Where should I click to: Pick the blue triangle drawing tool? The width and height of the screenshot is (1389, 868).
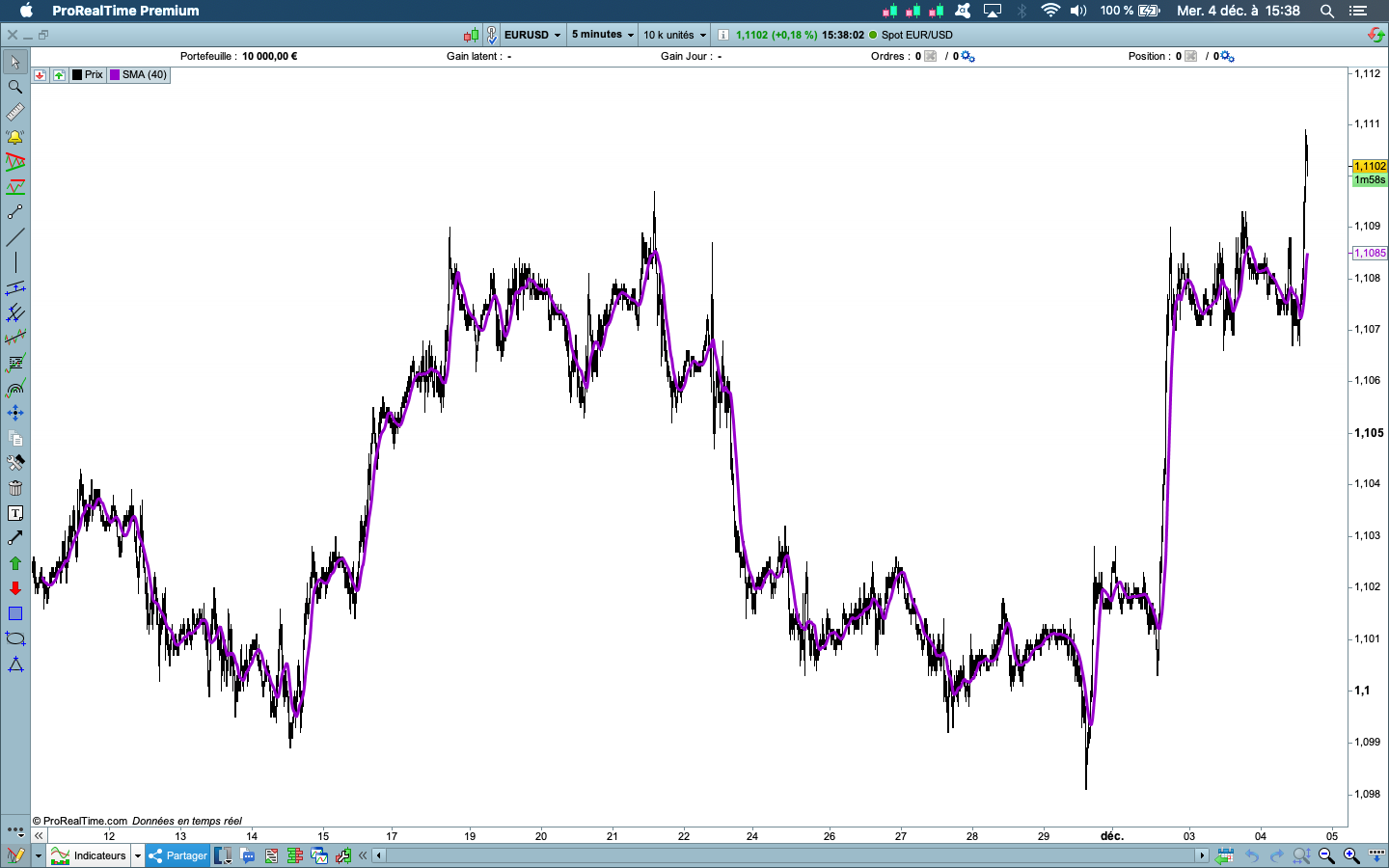pos(14,665)
